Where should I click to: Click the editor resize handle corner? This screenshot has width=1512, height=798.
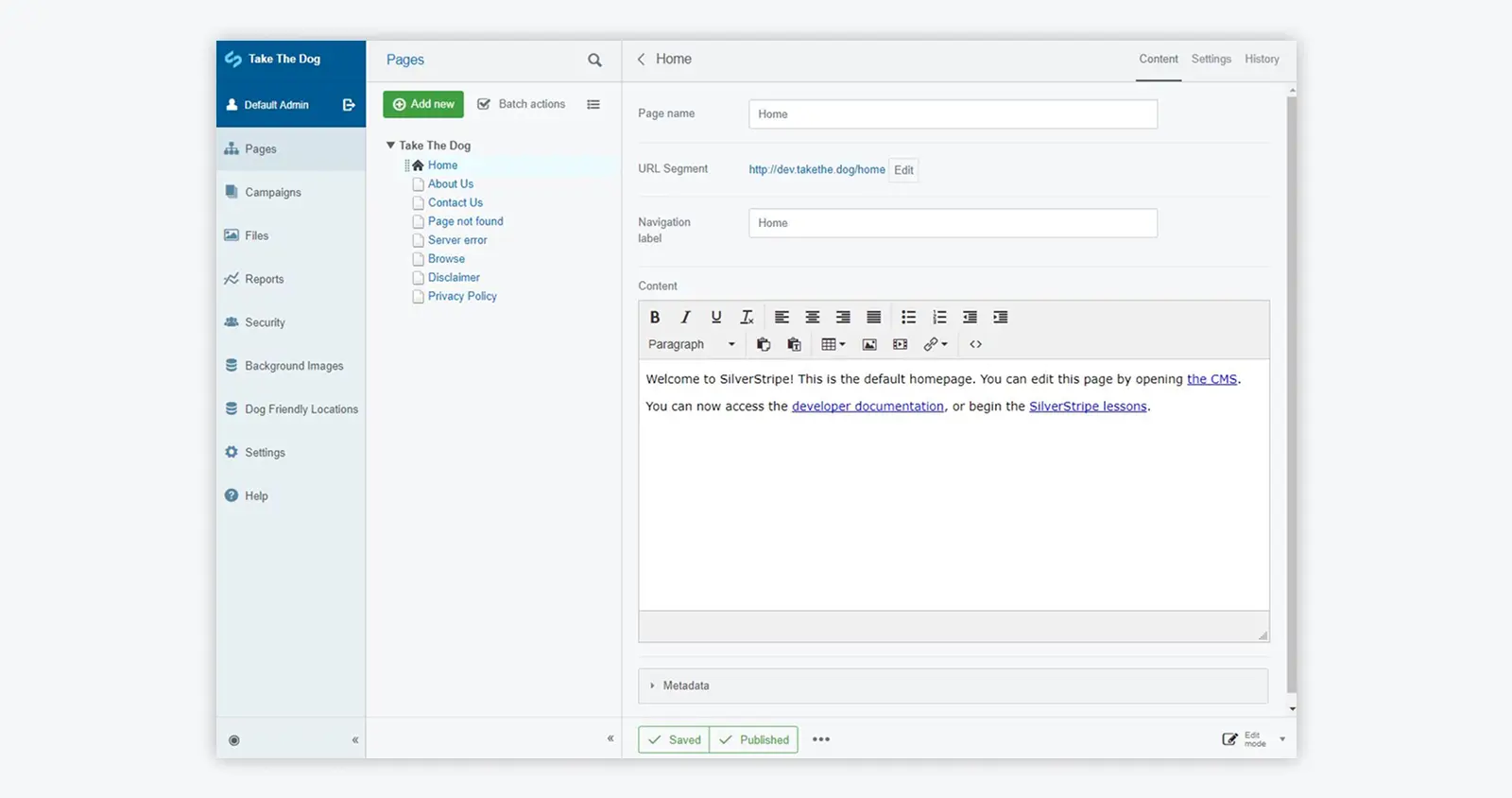(x=1263, y=635)
